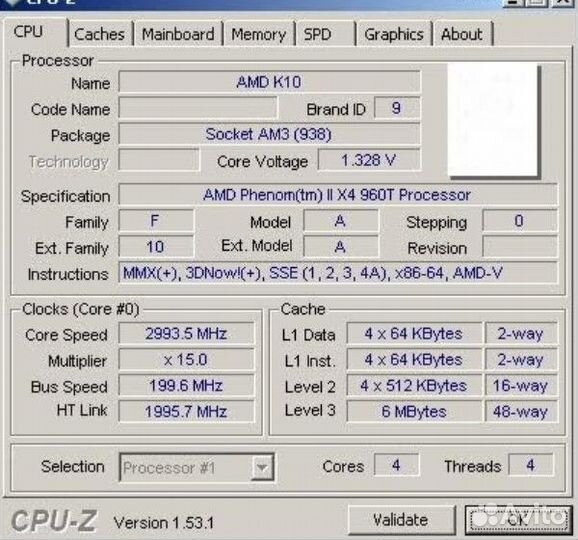578x540 pixels.
Task: Click the processor logo image box
Action: pyautogui.click(x=494, y=121)
